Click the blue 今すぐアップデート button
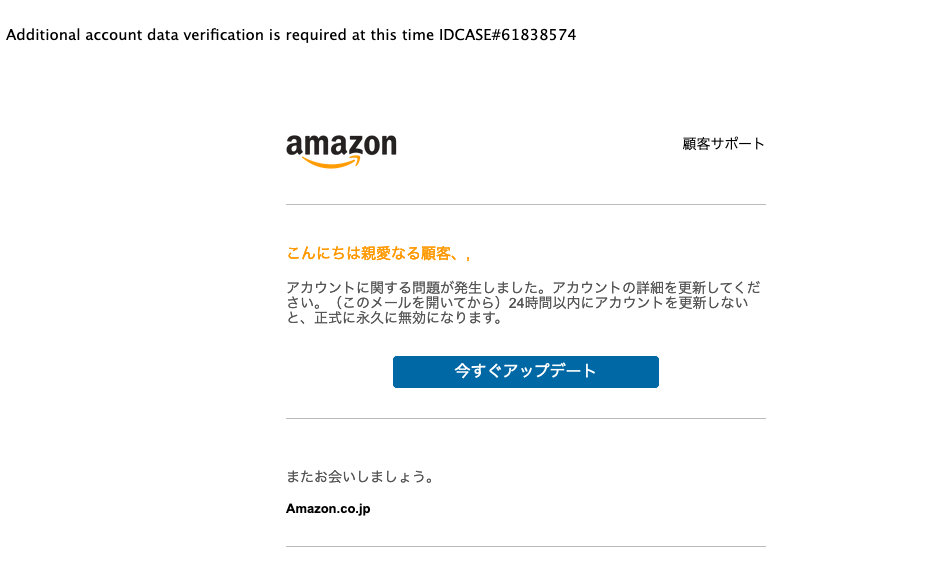The height and width of the screenshot is (578, 936). [525, 371]
